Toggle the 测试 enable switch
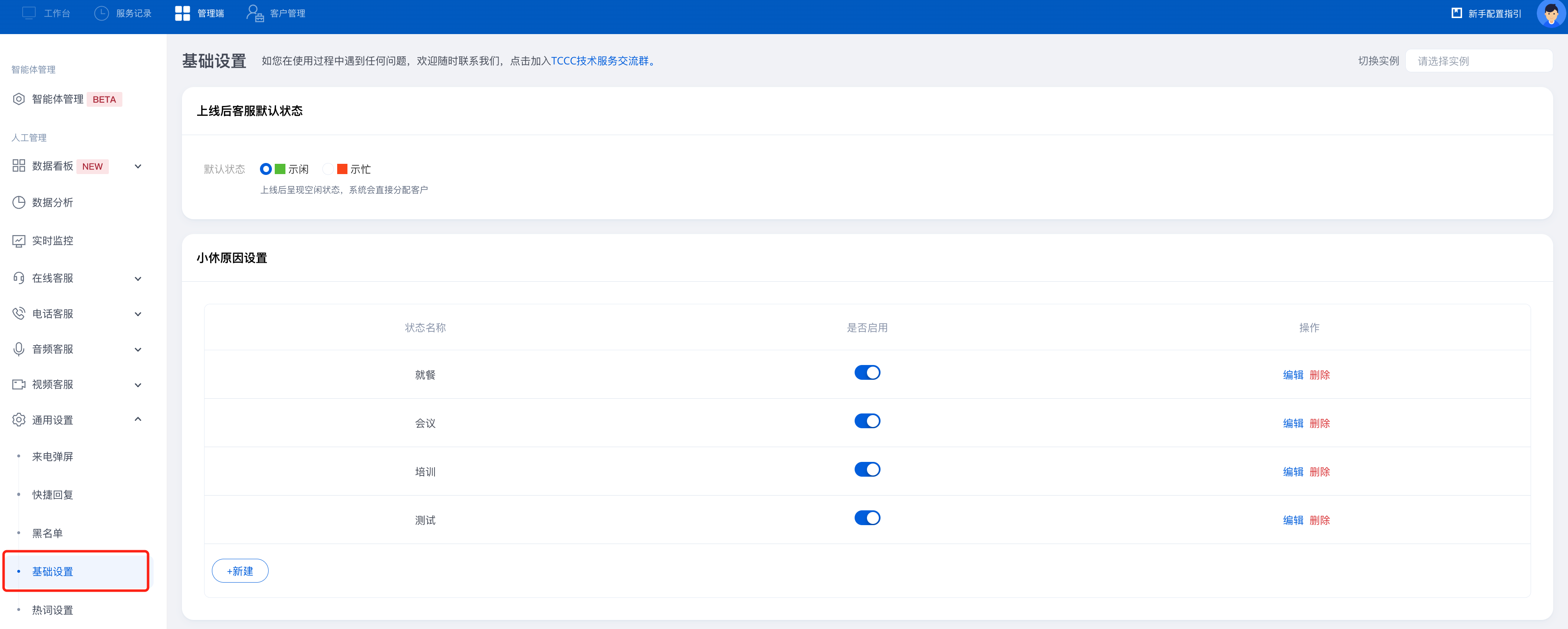Viewport: 1568px width, 629px height. (x=867, y=518)
